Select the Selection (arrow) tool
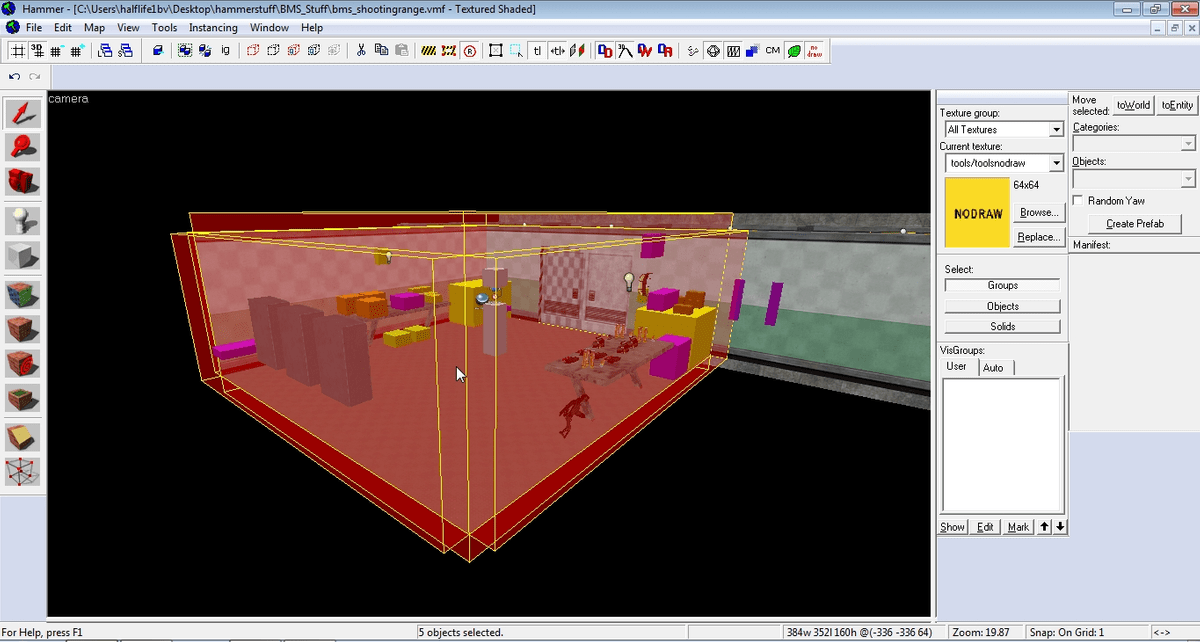The image size is (1200, 642). (23, 114)
